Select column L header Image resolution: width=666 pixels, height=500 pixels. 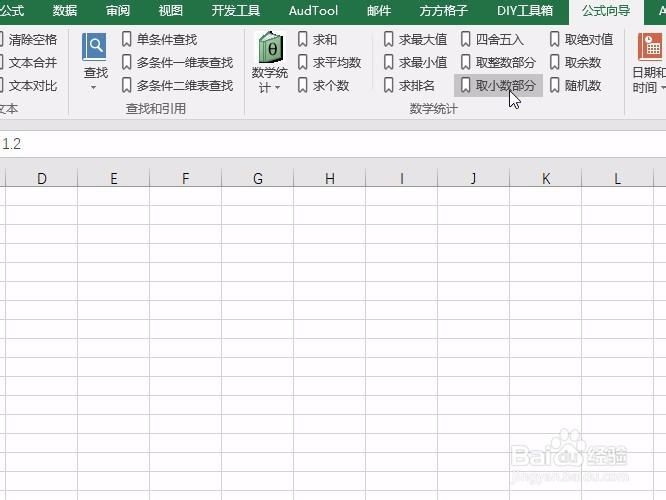pos(618,178)
